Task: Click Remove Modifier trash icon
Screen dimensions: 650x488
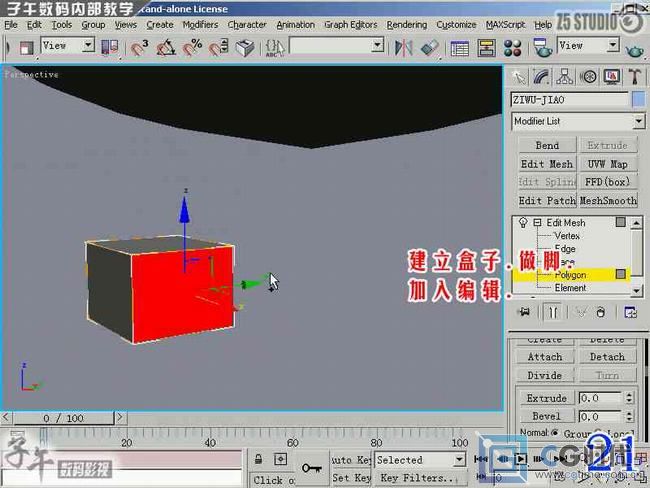Action: pos(601,312)
